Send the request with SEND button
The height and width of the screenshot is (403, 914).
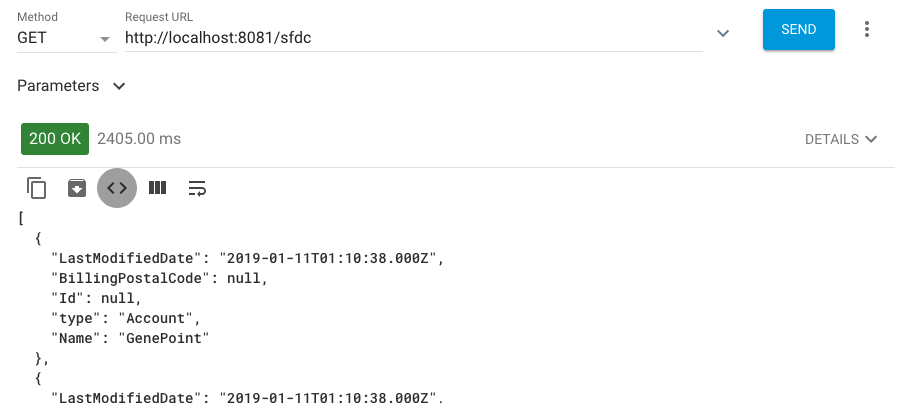pyautogui.click(x=799, y=29)
